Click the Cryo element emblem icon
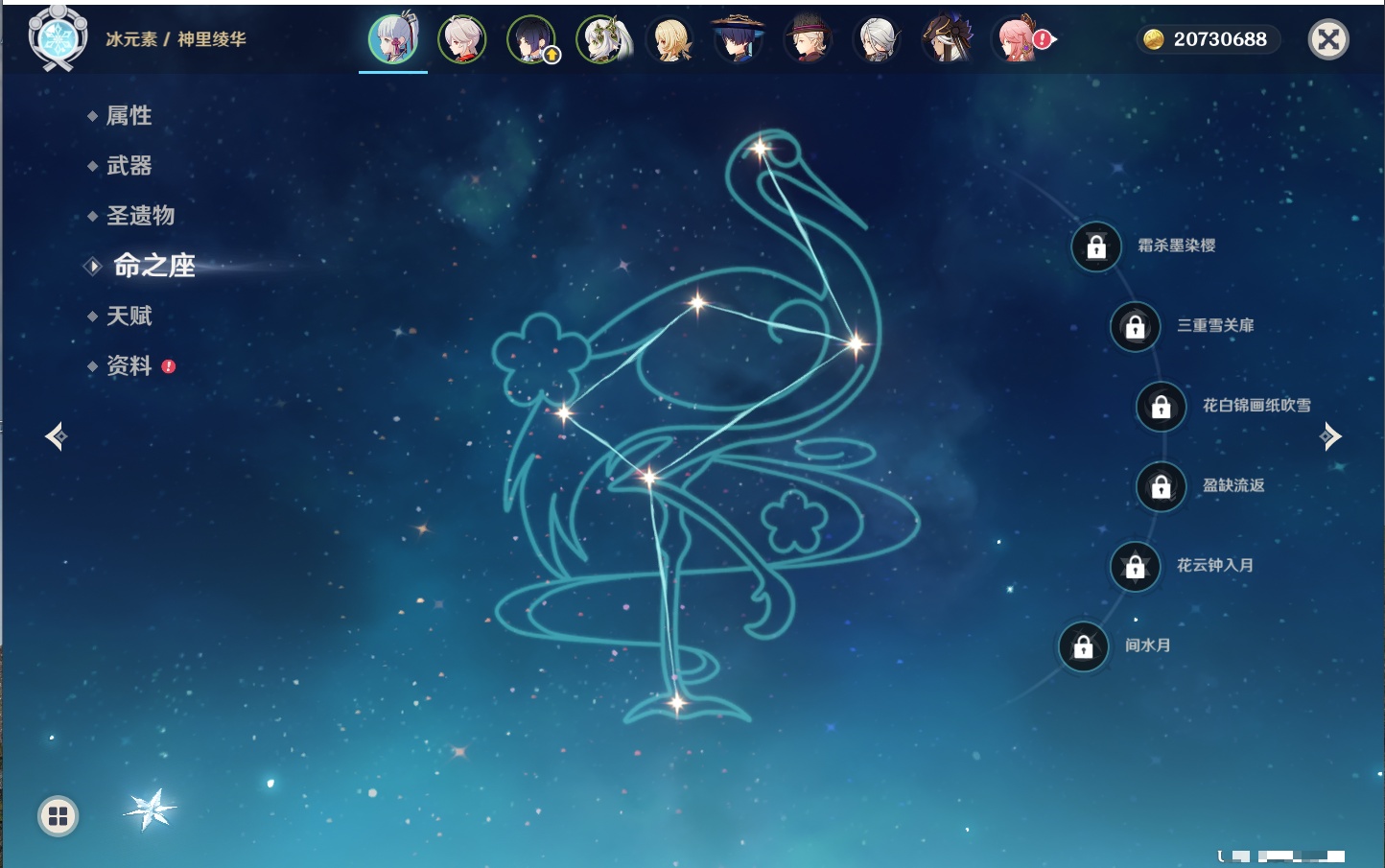Screen dimensions: 1385x868 point(58,38)
